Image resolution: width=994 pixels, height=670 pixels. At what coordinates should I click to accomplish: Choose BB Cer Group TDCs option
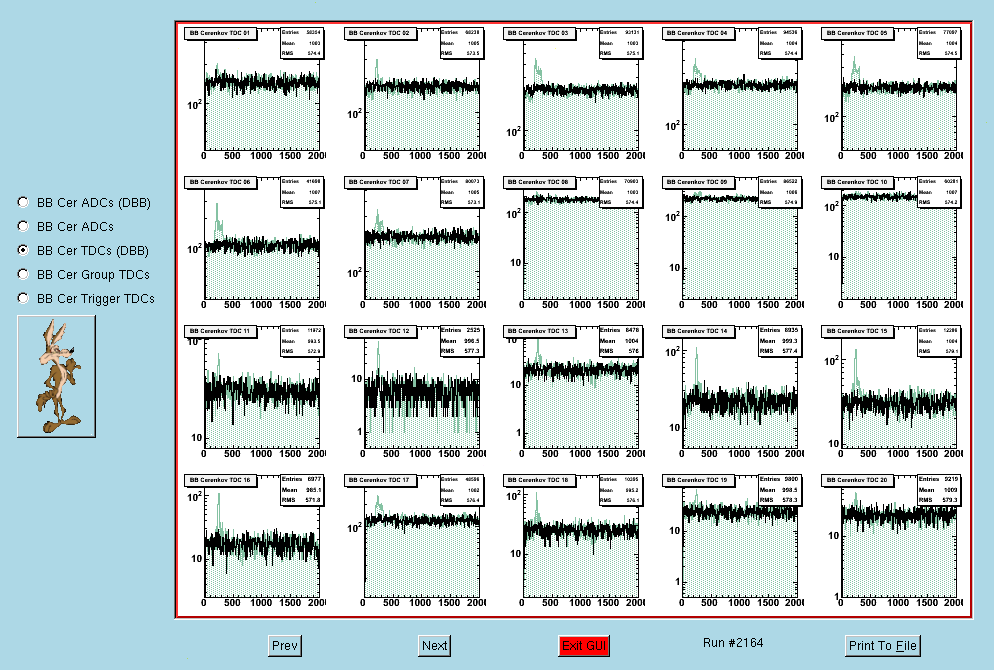coord(23,274)
